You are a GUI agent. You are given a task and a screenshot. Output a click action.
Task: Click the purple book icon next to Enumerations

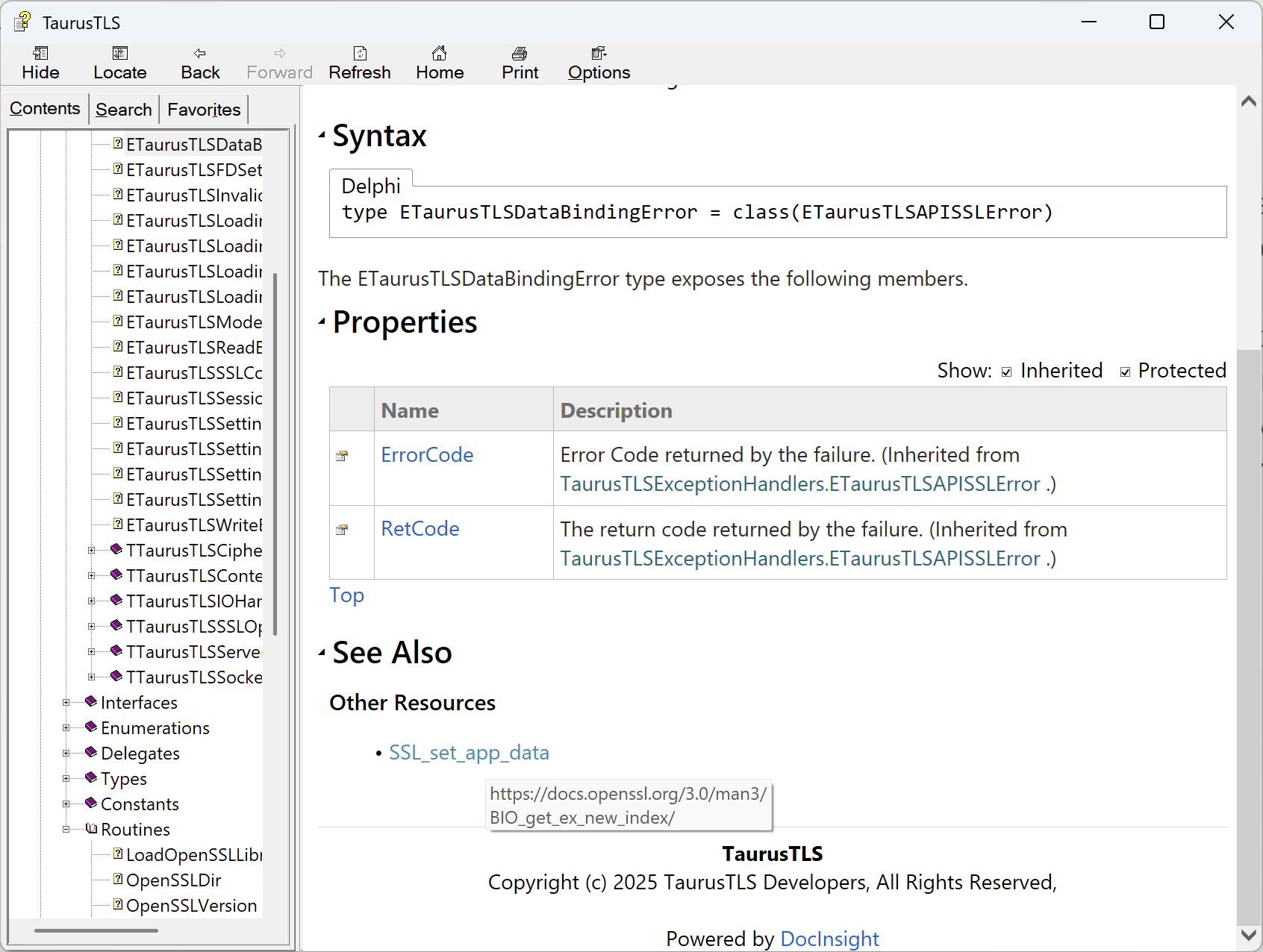tap(91, 727)
